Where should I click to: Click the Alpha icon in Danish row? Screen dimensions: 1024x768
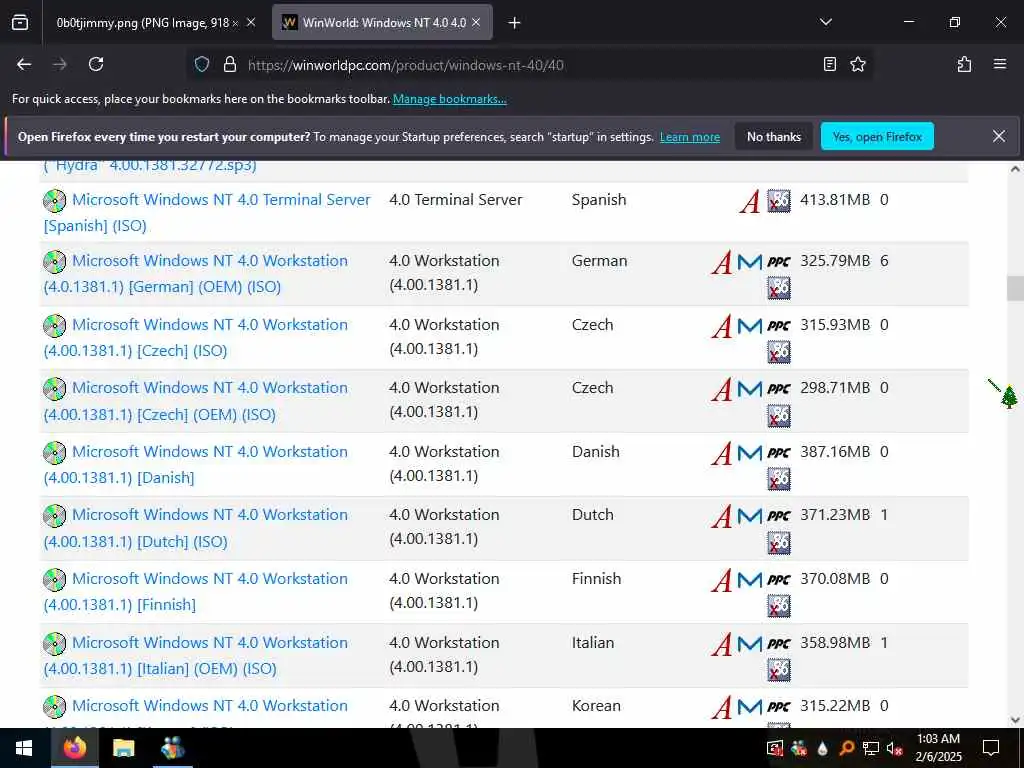[722, 453]
